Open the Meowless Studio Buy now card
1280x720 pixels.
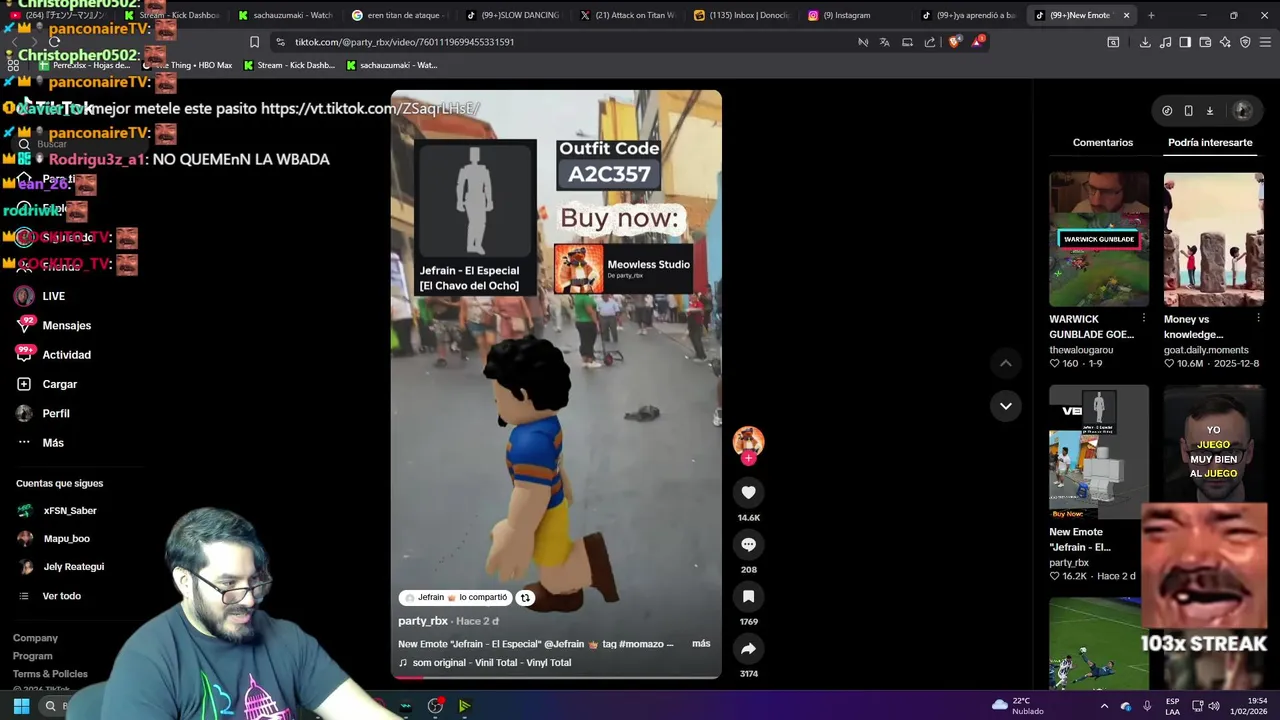click(x=623, y=269)
